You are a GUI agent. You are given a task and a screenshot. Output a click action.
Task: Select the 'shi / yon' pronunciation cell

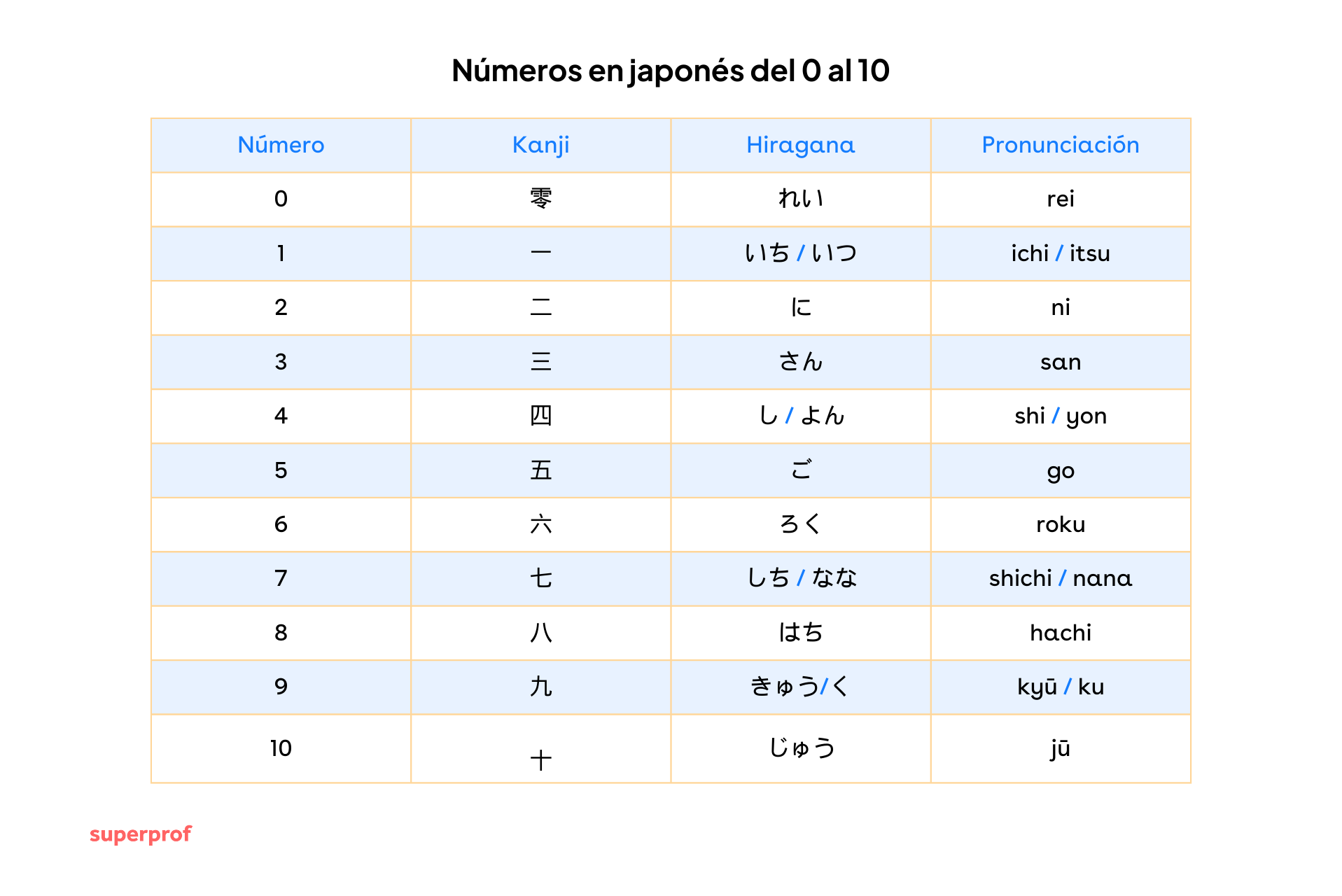point(1060,416)
